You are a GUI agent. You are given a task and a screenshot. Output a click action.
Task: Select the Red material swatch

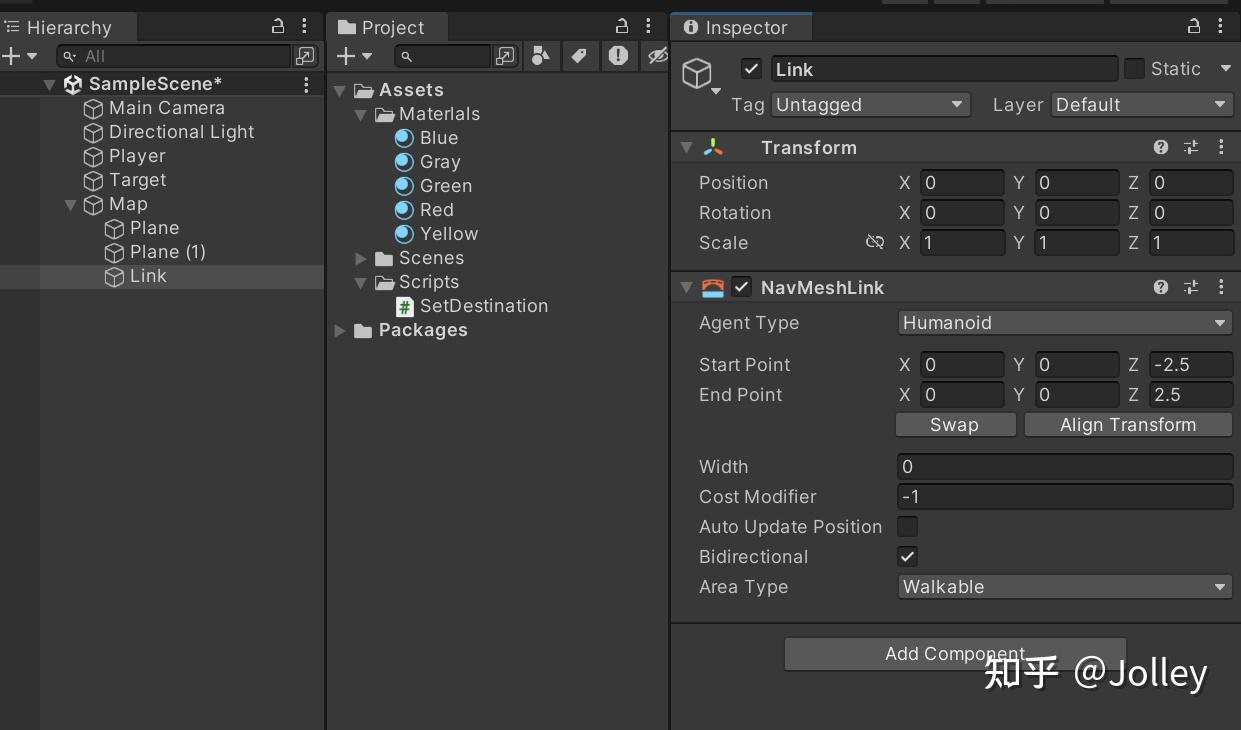(404, 210)
